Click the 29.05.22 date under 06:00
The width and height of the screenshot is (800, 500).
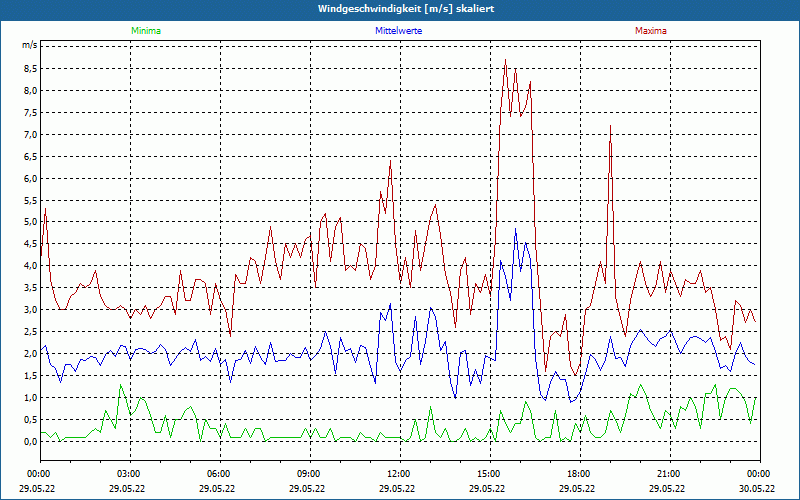tap(217, 488)
